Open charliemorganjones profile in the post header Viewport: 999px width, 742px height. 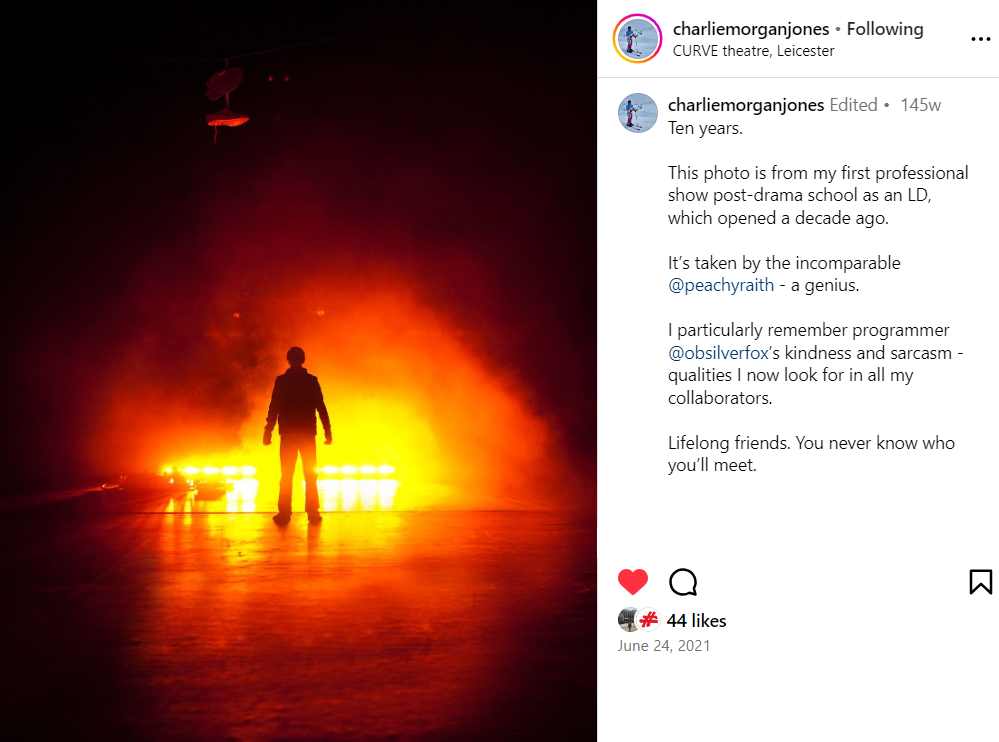tap(751, 29)
